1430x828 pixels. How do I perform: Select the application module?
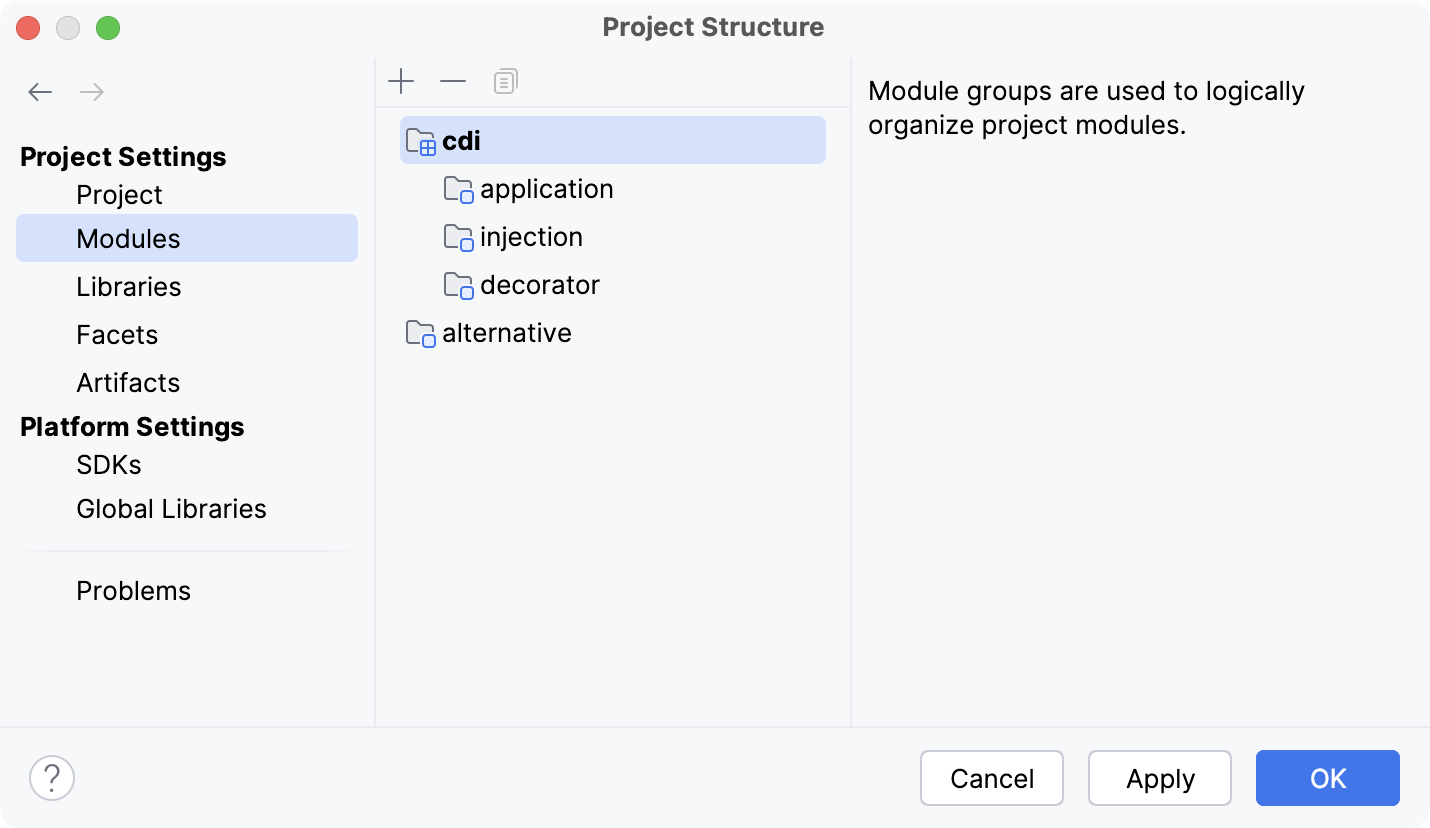pos(547,188)
